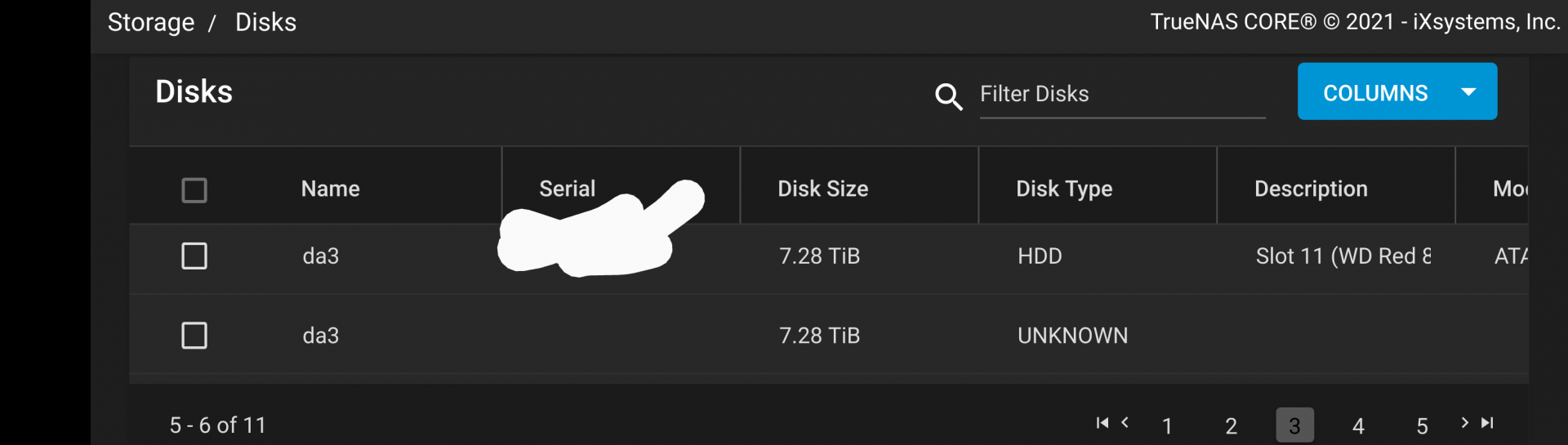Check the da3 HDD row checkbox

(x=194, y=256)
